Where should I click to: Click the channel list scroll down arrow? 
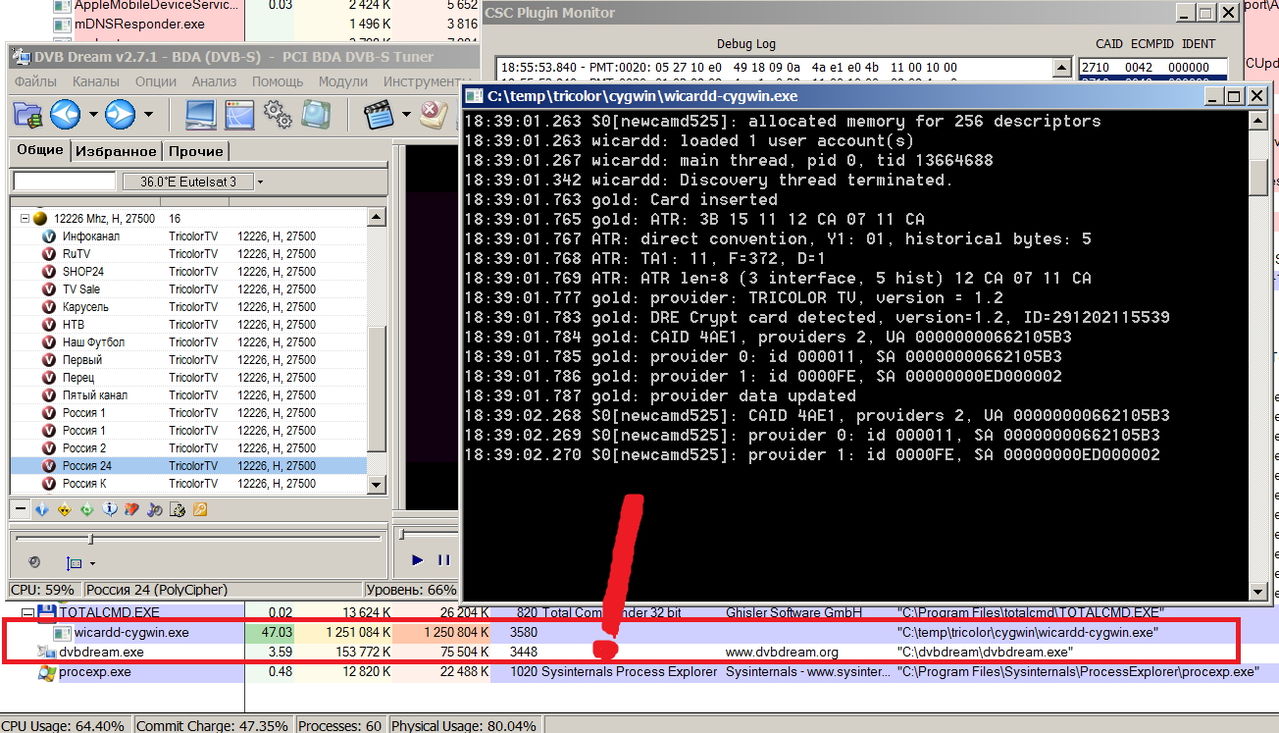376,485
